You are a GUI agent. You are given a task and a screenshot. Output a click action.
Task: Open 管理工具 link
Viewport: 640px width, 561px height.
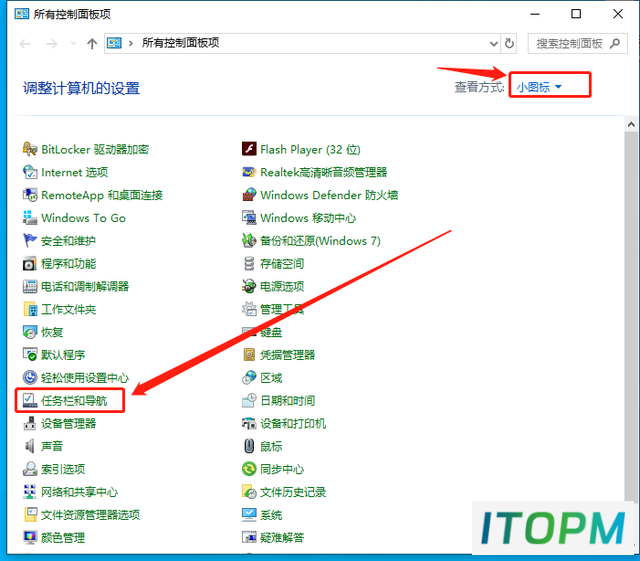click(x=282, y=309)
